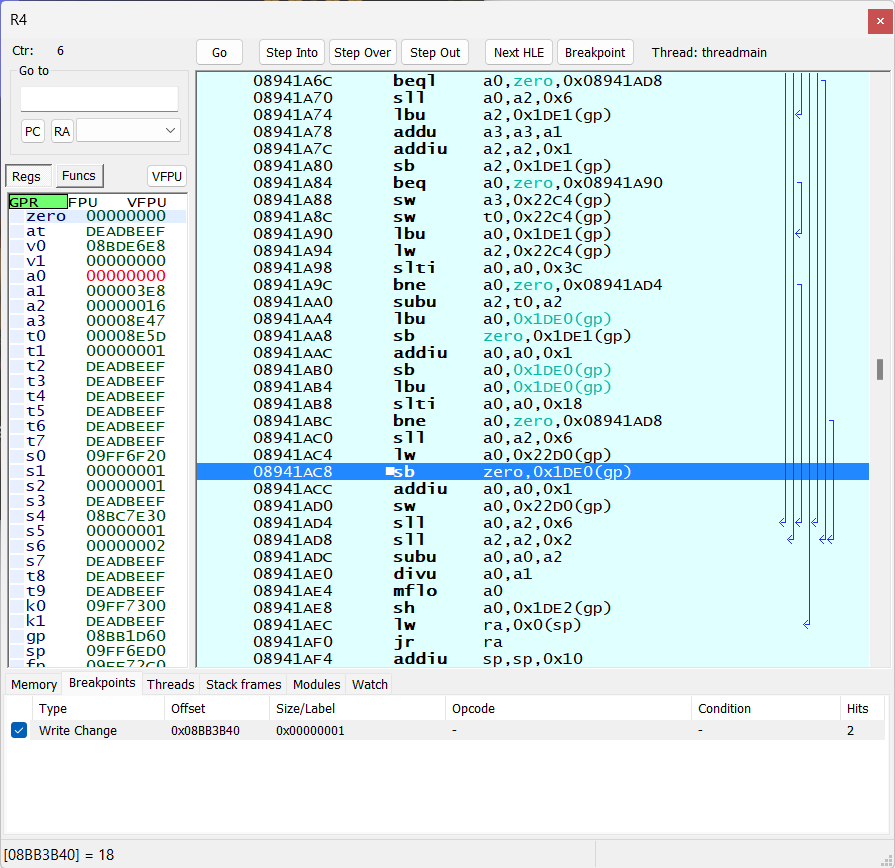The height and width of the screenshot is (868, 895).
Task: Open the Modules tab
Action: pyautogui.click(x=317, y=684)
